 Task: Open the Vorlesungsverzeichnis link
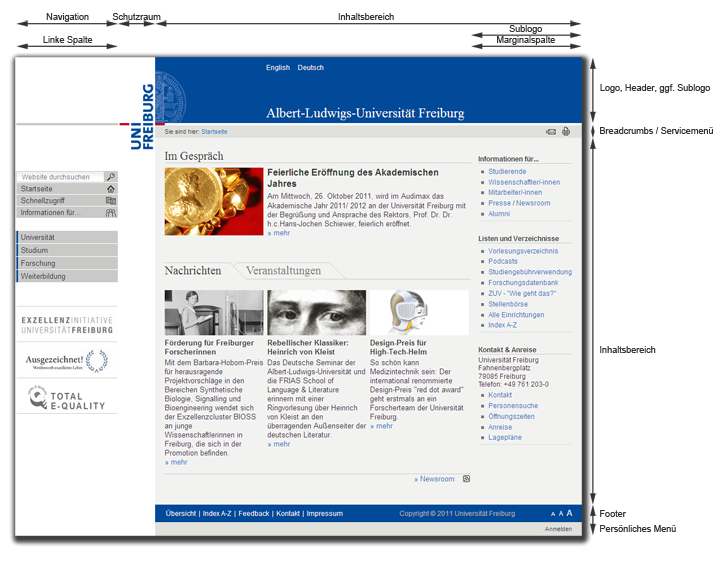click(x=523, y=251)
